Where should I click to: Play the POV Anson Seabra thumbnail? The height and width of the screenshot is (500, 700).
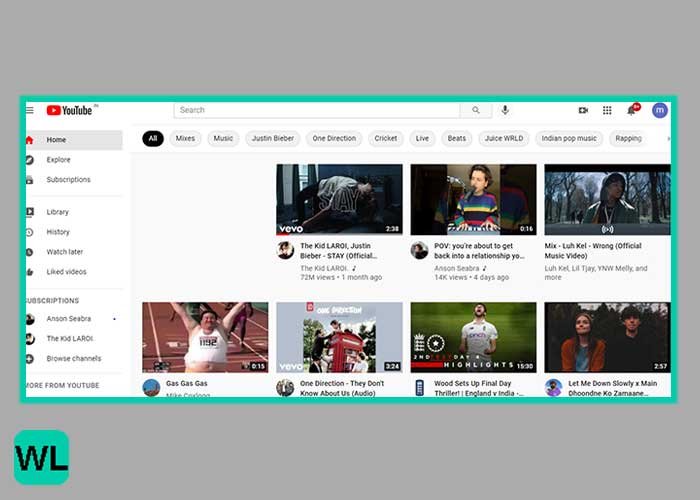coord(474,200)
